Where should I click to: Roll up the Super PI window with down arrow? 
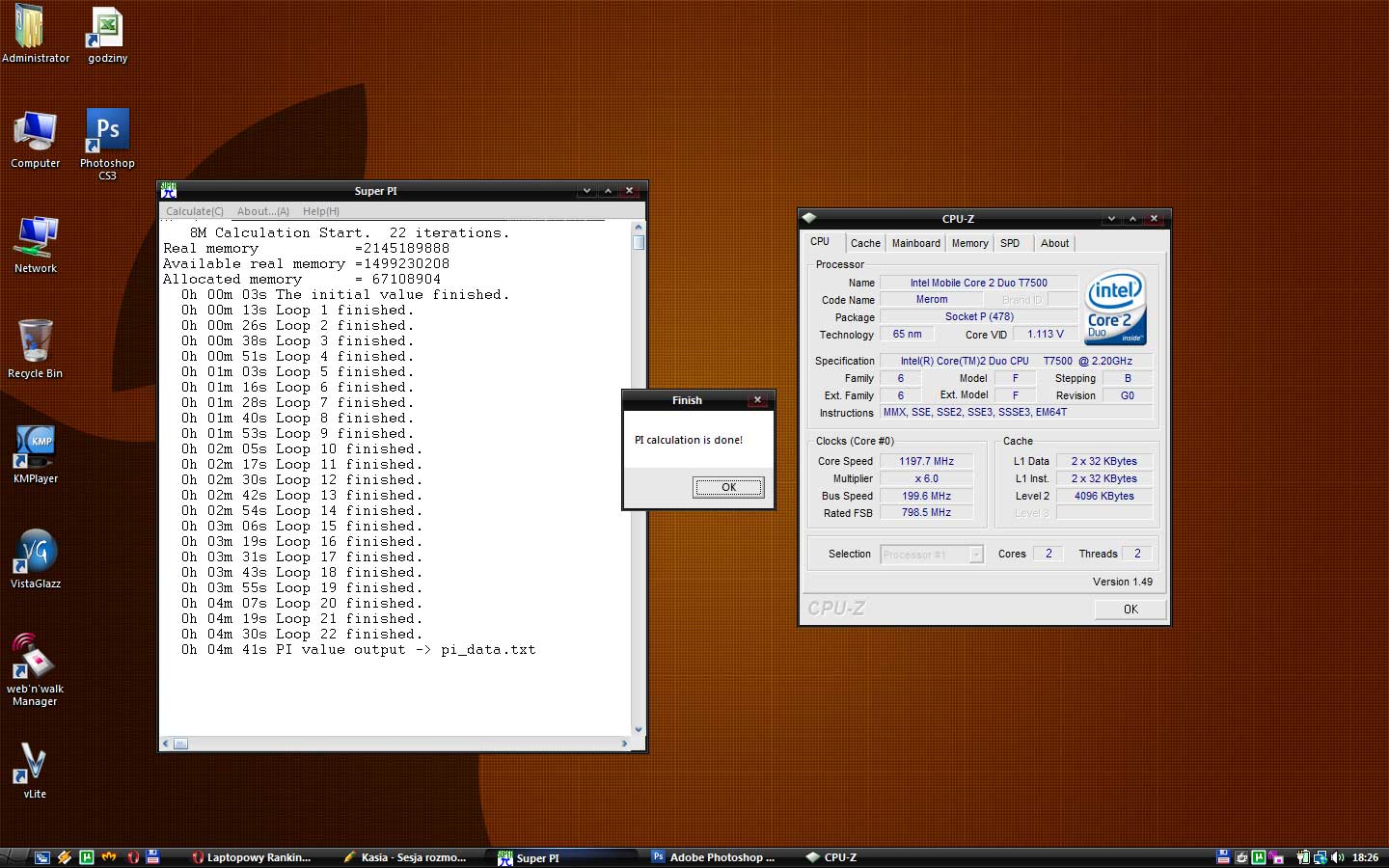586,191
